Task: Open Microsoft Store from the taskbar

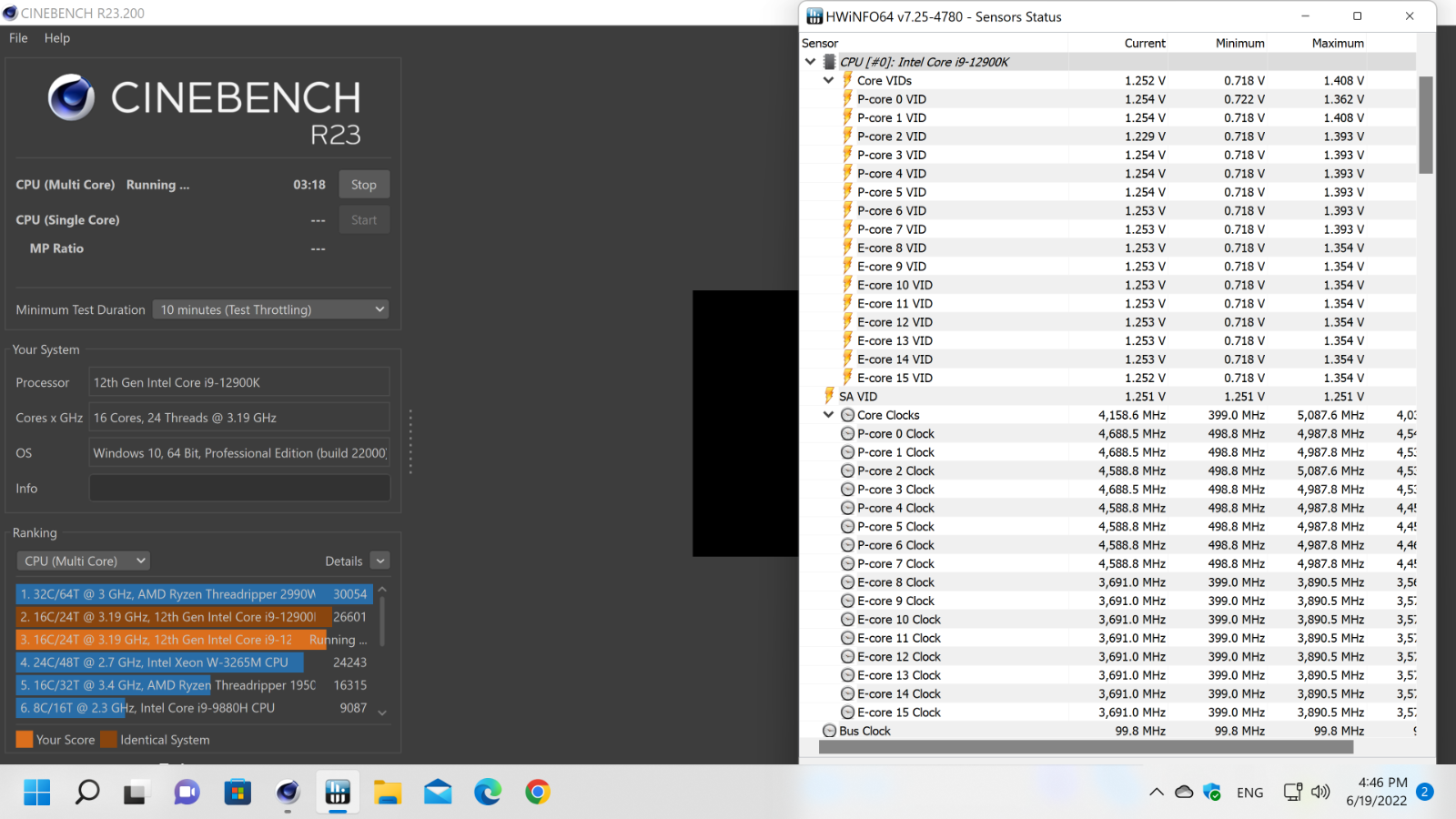Action: click(238, 792)
